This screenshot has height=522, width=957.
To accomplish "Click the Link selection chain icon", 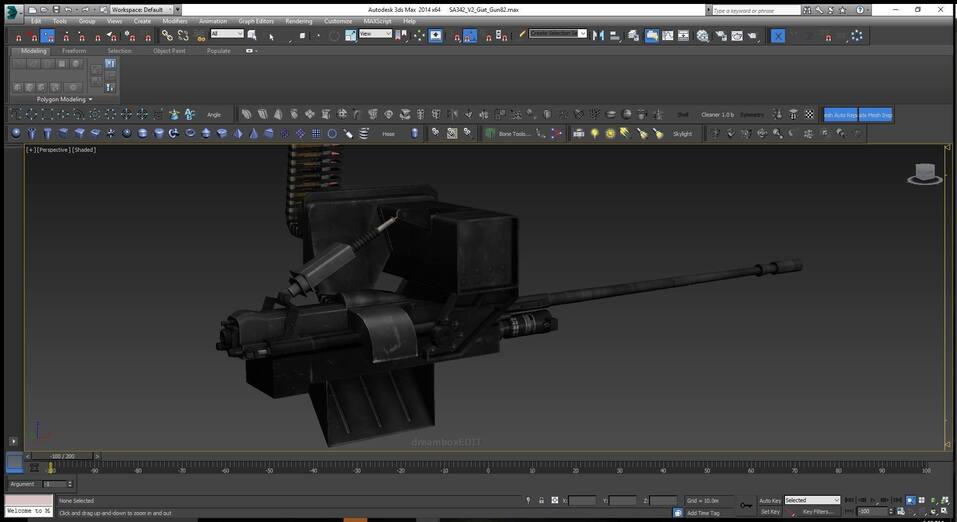I will (x=167, y=35).
